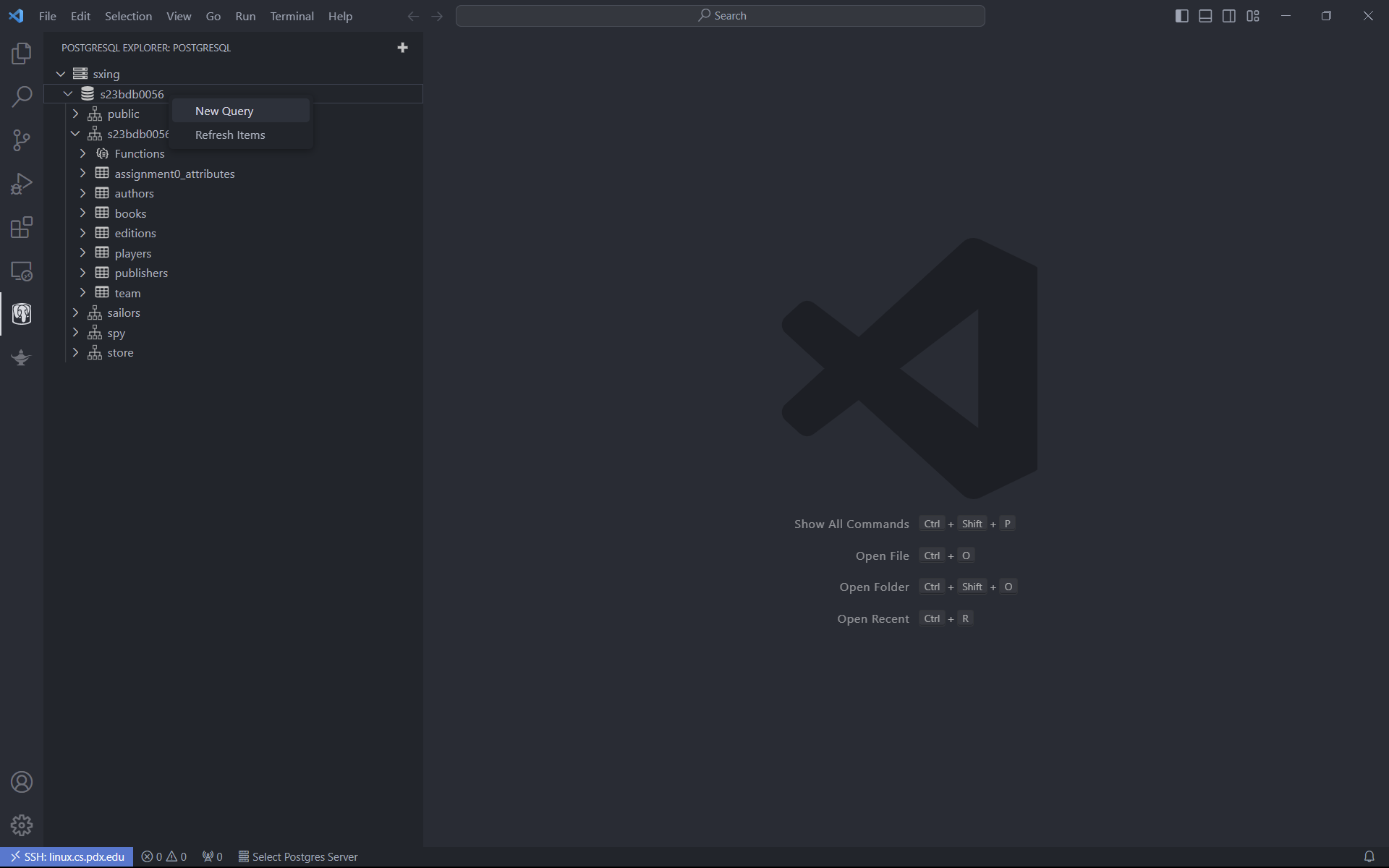Open the Manage settings gear

click(x=22, y=825)
